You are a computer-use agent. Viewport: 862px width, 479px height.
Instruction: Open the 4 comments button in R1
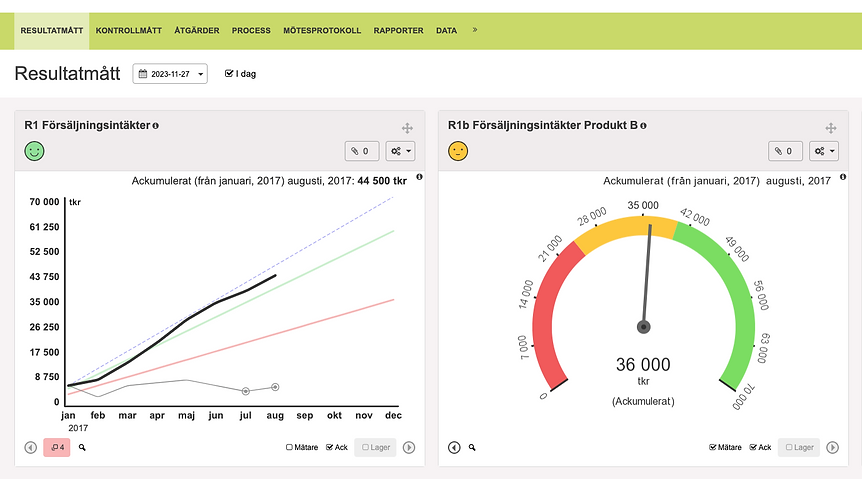pyautogui.click(x=57, y=448)
